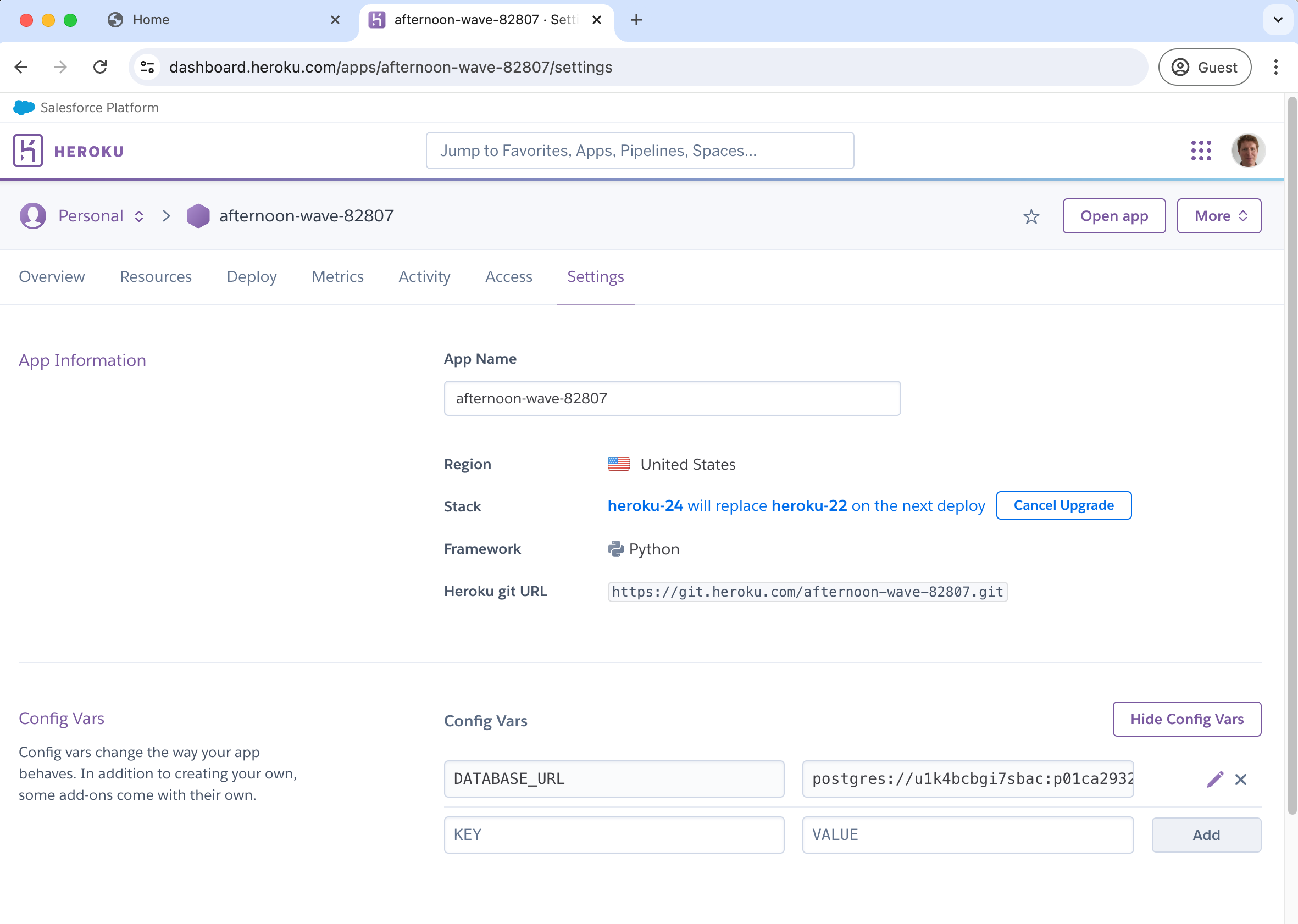Switch to the Deploy tab
Screen dimensions: 1298x924
252,276
